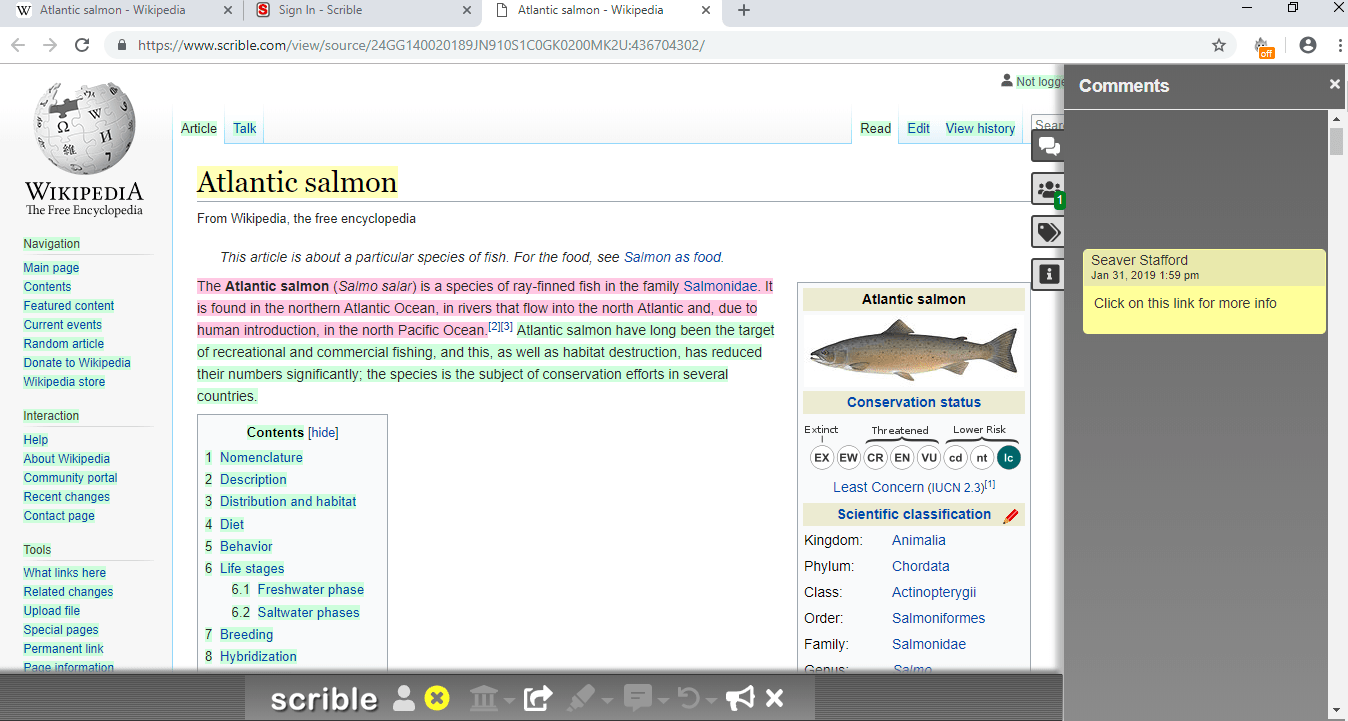The width and height of the screenshot is (1348, 721).
Task: Click the share icon in scrible toolbar
Action: tap(538, 698)
